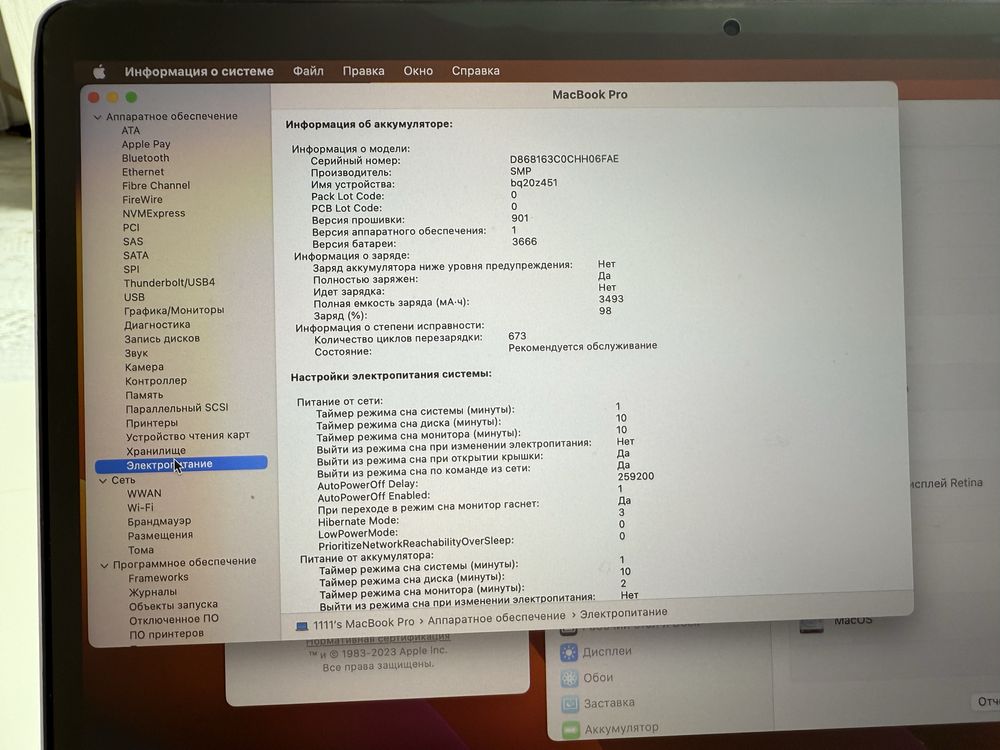Open Информация о системе application menu
This screenshot has width=1000, height=750.
pyautogui.click(x=199, y=71)
